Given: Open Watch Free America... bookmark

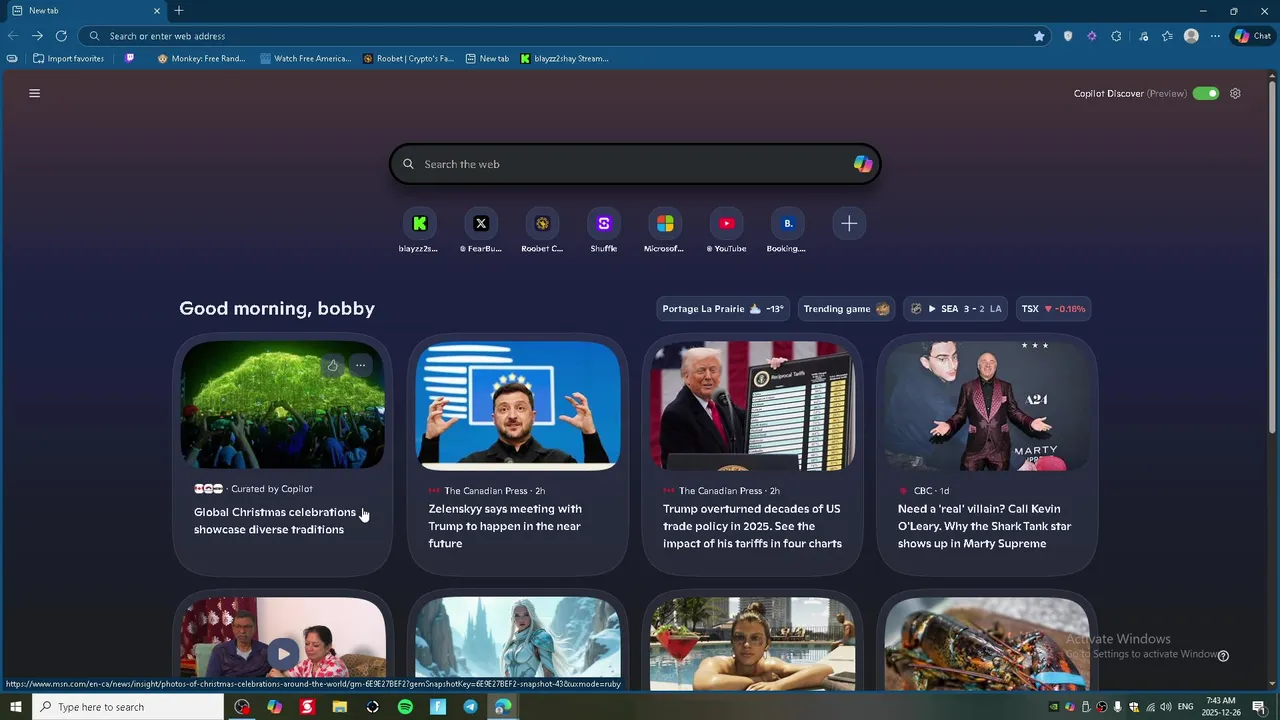Looking at the screenshot, I should click(x=305, y=58).
